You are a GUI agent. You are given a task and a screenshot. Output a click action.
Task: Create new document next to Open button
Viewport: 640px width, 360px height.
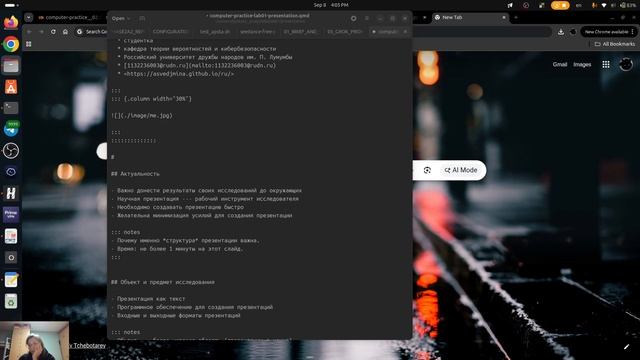[x=142, y=18]
